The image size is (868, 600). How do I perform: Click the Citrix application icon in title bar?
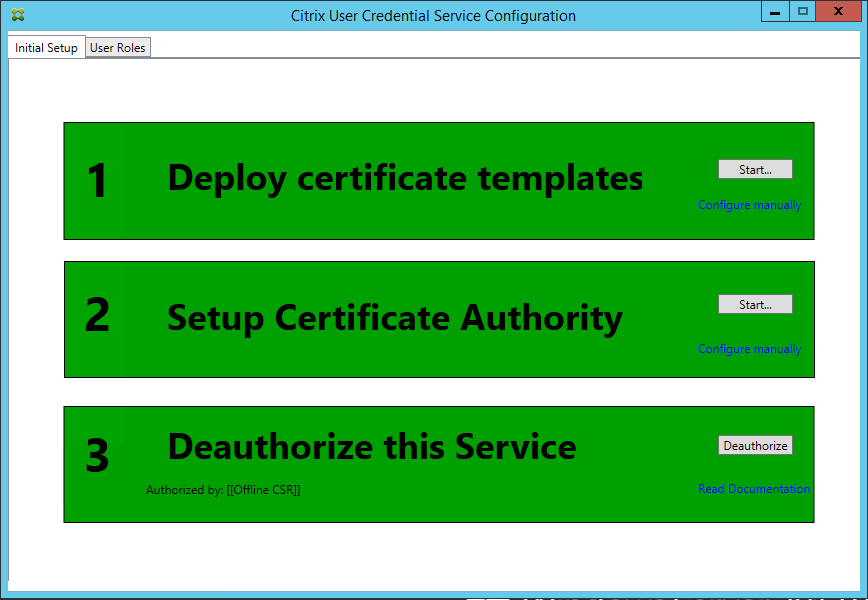15,16
